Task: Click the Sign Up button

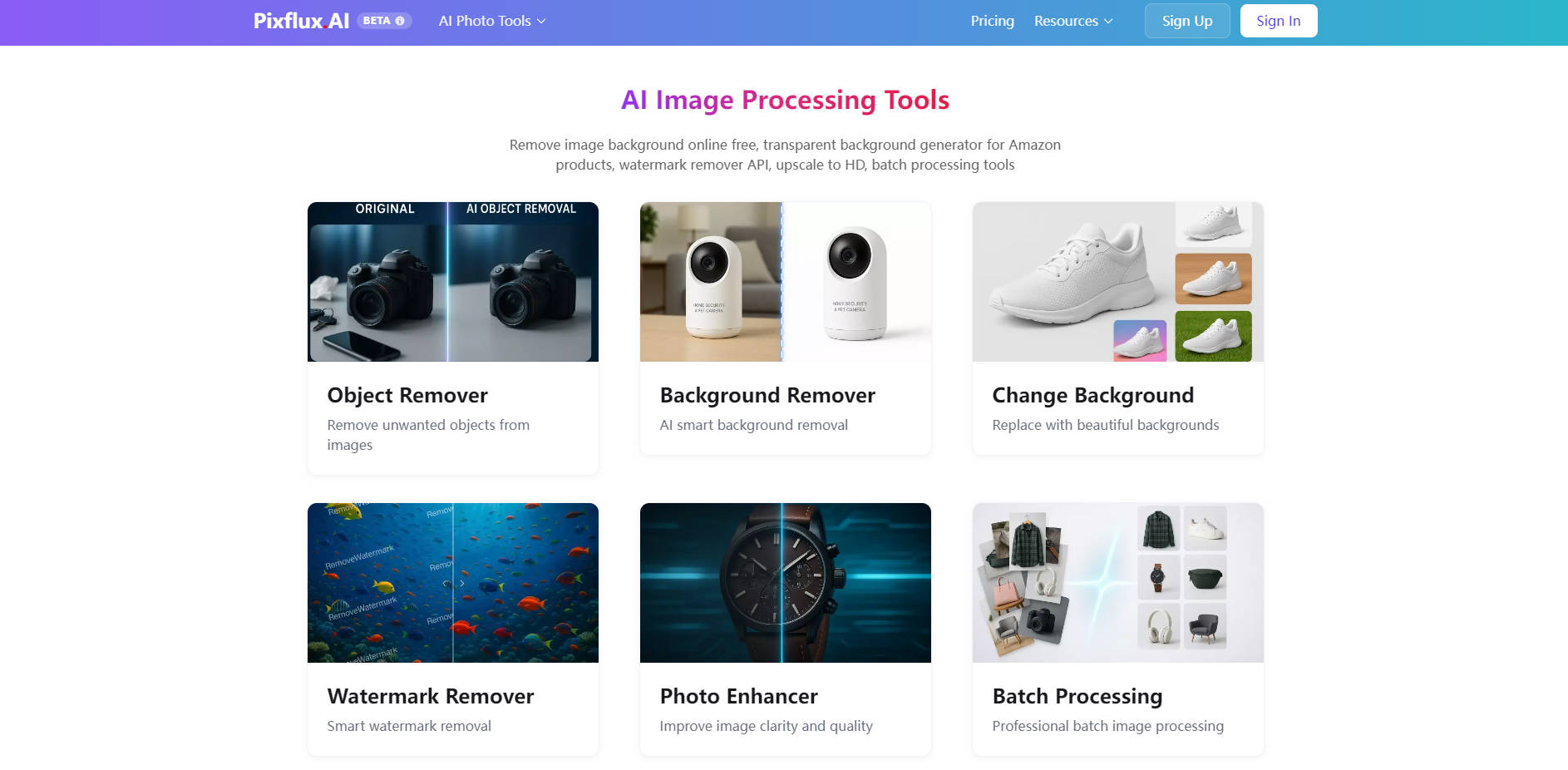Action: coord(1186,21)
